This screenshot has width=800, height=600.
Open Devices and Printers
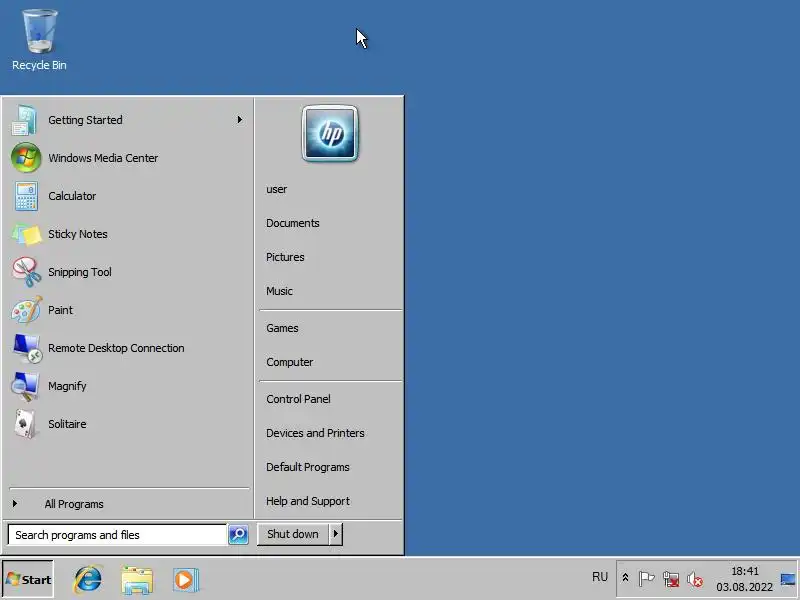[315, 433]
